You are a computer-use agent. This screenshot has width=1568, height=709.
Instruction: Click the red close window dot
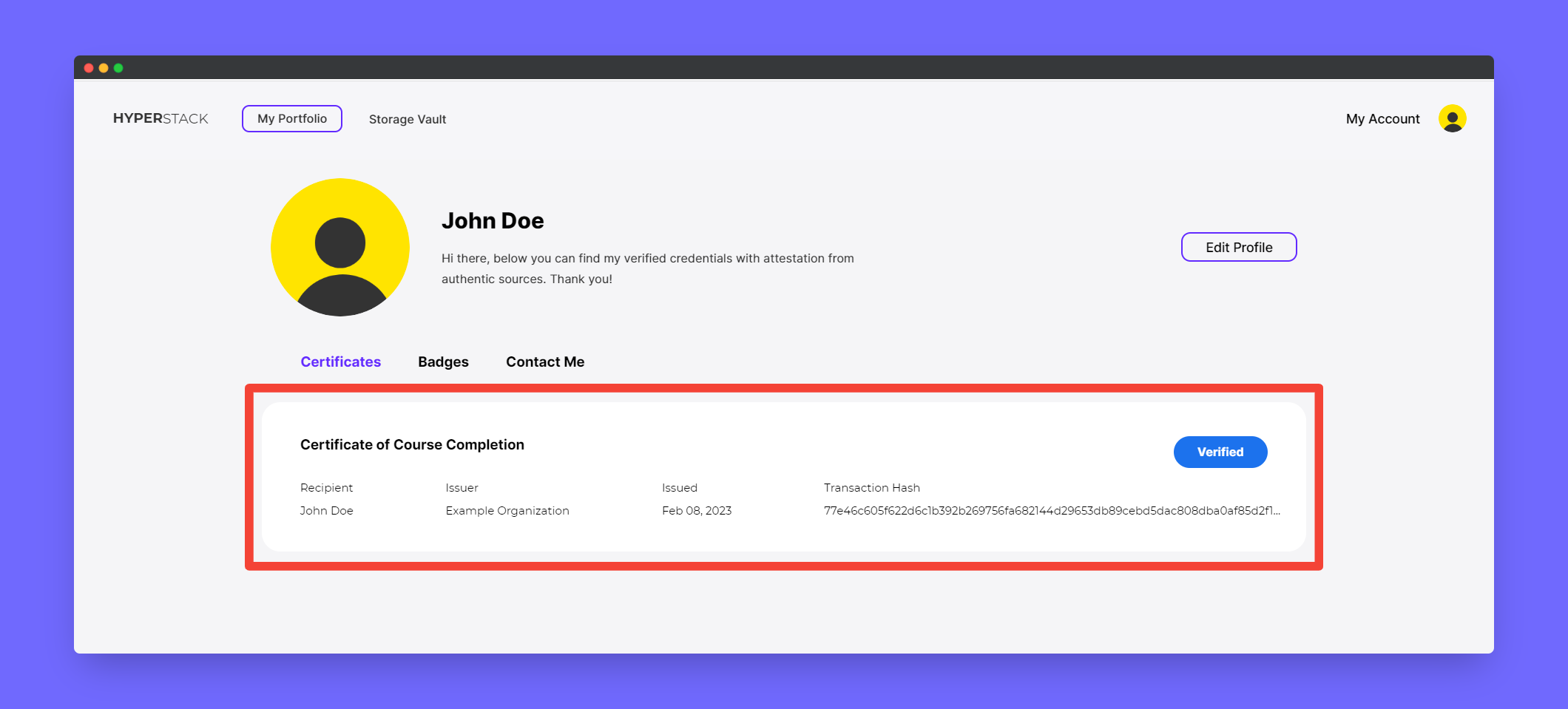coord(89,68)
